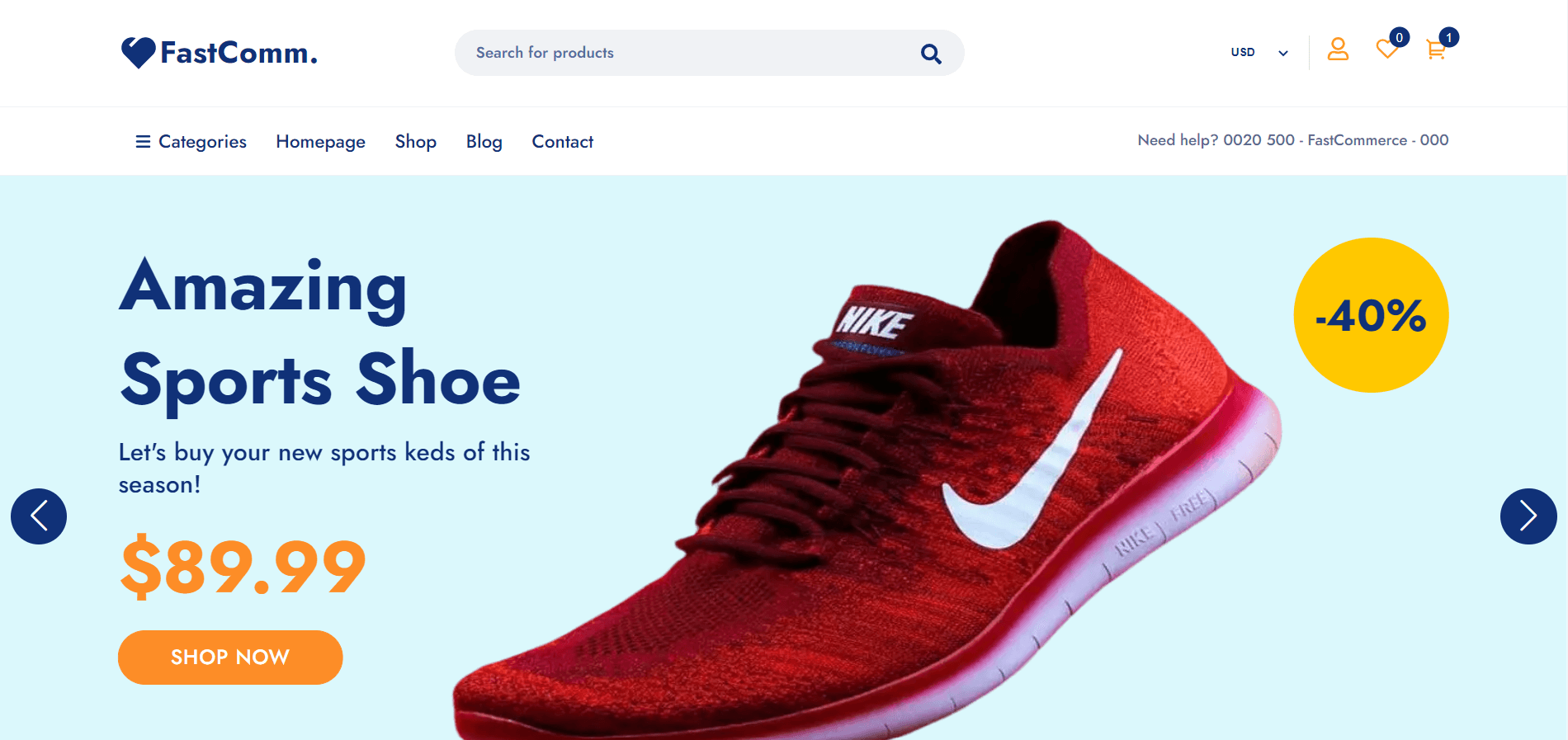Open the Contact page link
The width and height of the screenshot is (1568, 740).
(562, 142)
